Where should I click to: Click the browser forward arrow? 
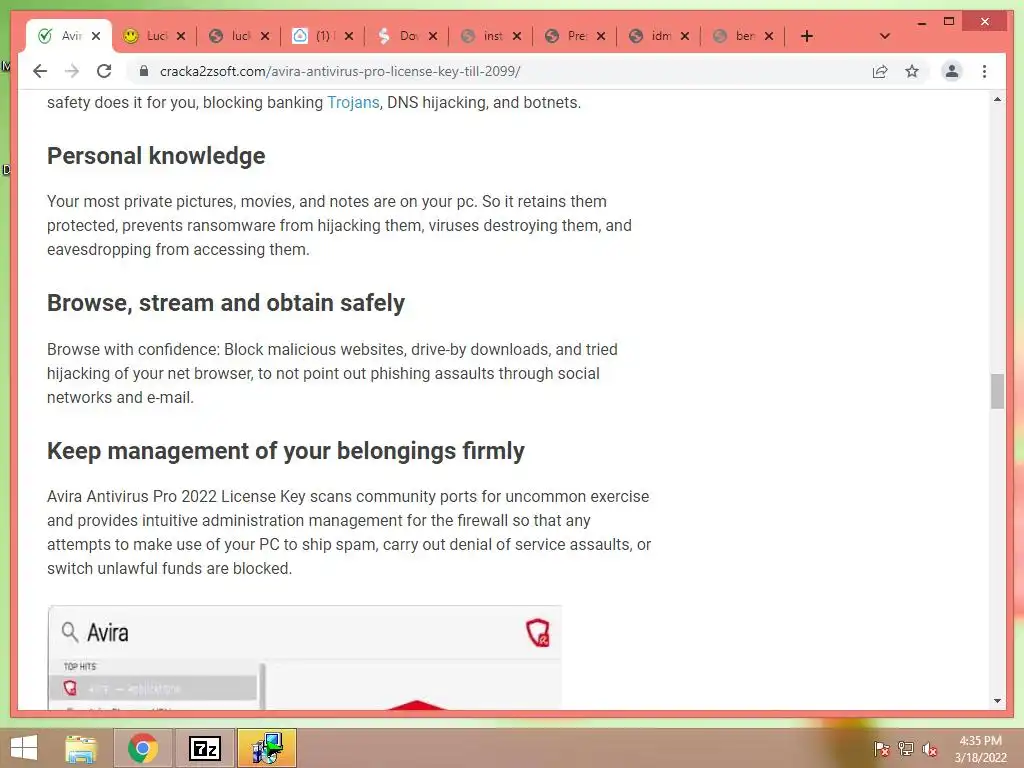72,71
